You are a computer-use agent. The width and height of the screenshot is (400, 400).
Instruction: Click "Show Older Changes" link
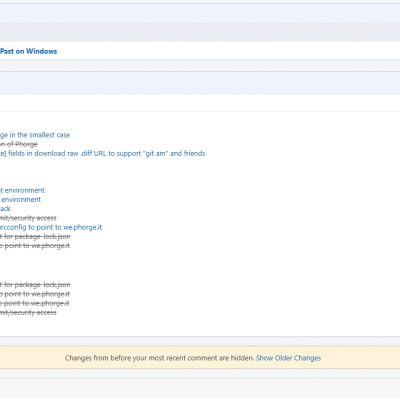(x=288, y=358)
